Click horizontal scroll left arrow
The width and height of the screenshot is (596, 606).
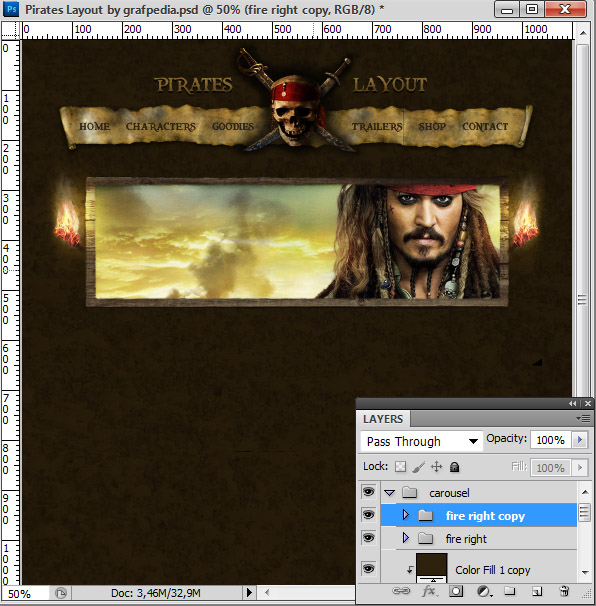point(267,592)
